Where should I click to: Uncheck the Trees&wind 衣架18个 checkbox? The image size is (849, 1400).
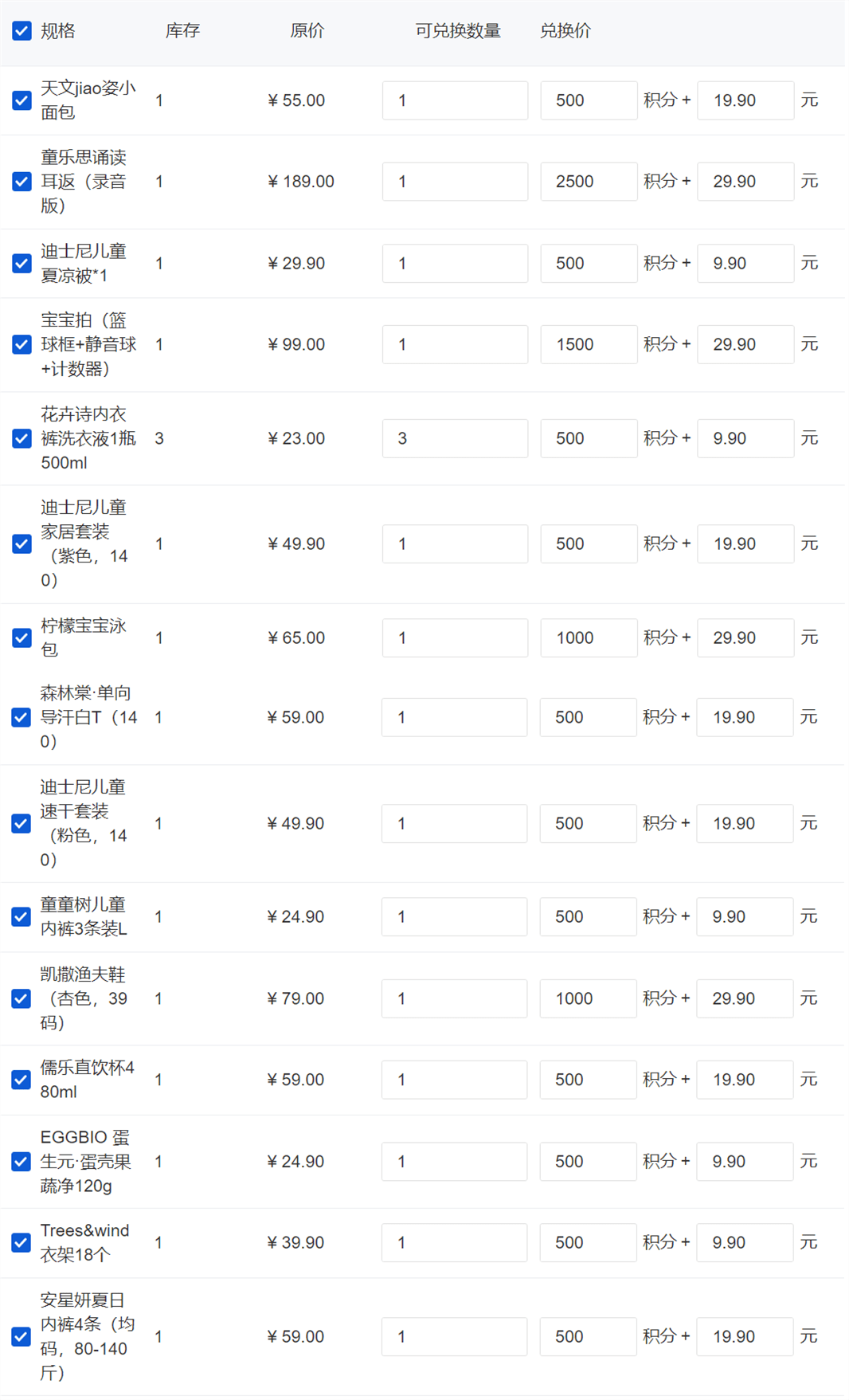(x=22, y=1242)
